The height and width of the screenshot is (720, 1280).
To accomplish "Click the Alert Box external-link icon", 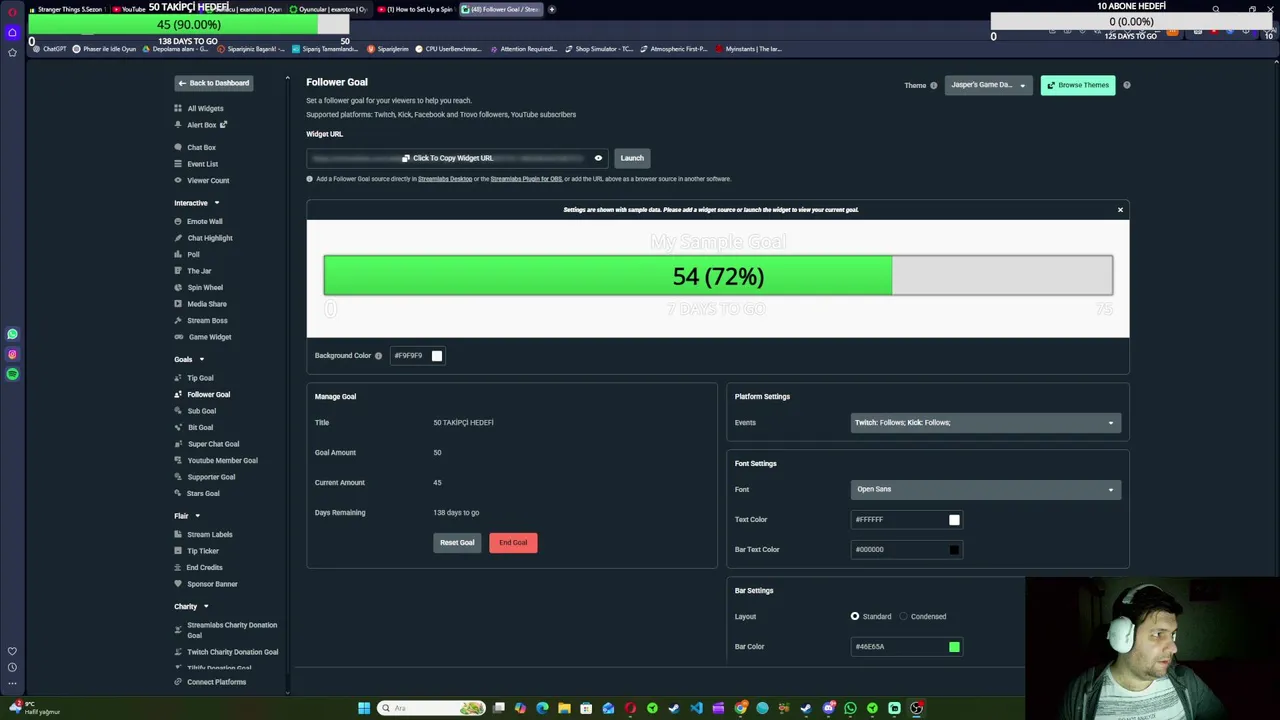I will [x=223, y=125].
